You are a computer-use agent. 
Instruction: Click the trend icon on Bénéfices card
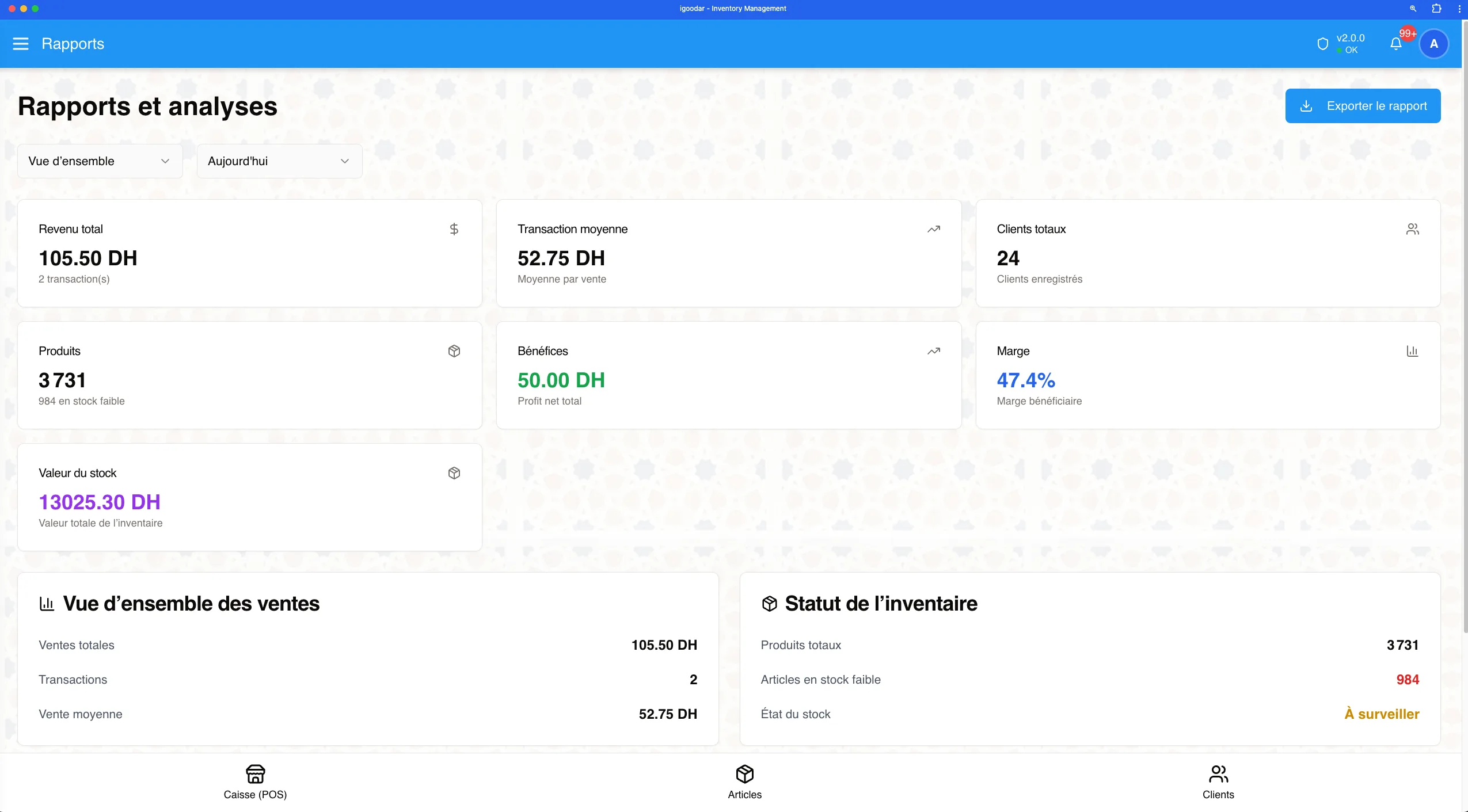click(x=933, y=350)
